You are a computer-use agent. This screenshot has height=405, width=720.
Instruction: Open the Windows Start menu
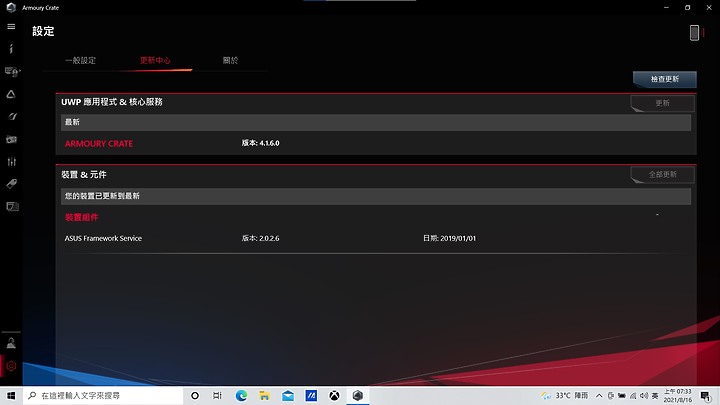coord(11,395)
